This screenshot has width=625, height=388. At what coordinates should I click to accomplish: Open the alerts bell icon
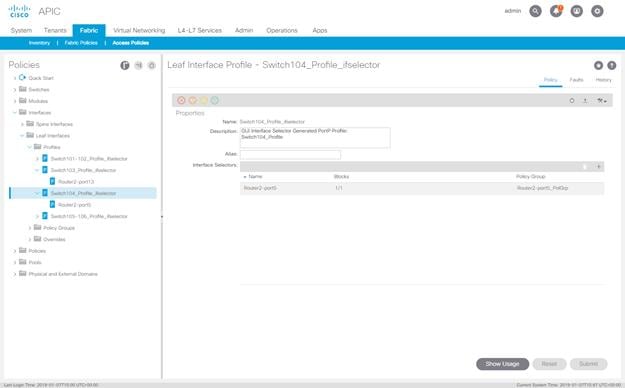[556, 11]
